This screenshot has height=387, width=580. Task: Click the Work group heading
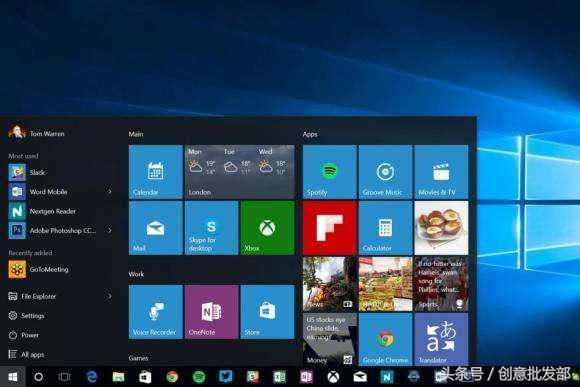(136, 274)
